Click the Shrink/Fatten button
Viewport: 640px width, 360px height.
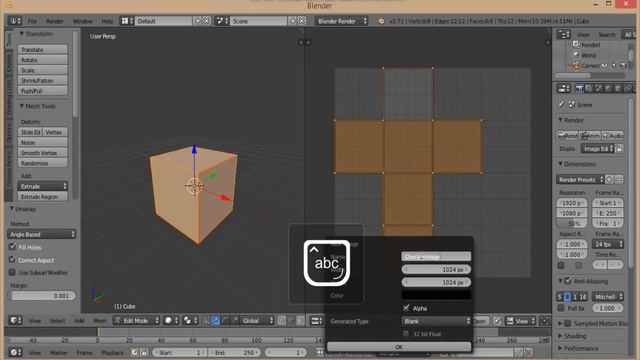[x=42, y=80]
